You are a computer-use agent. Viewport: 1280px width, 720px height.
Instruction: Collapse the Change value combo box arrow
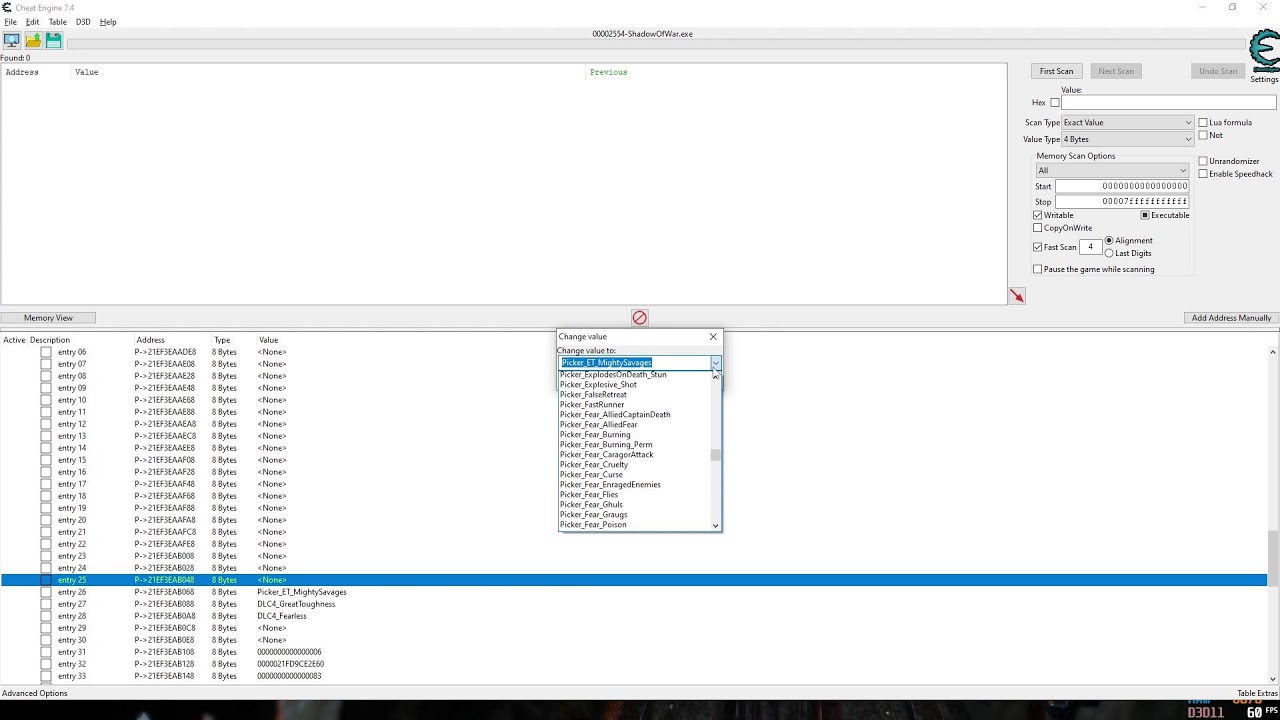pos(715,362)
